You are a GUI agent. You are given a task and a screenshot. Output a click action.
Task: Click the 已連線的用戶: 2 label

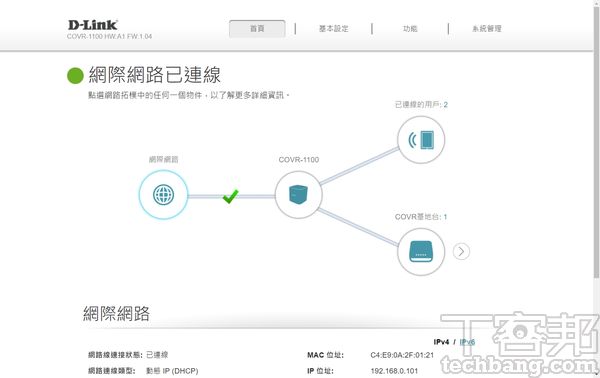pos(421,104)
